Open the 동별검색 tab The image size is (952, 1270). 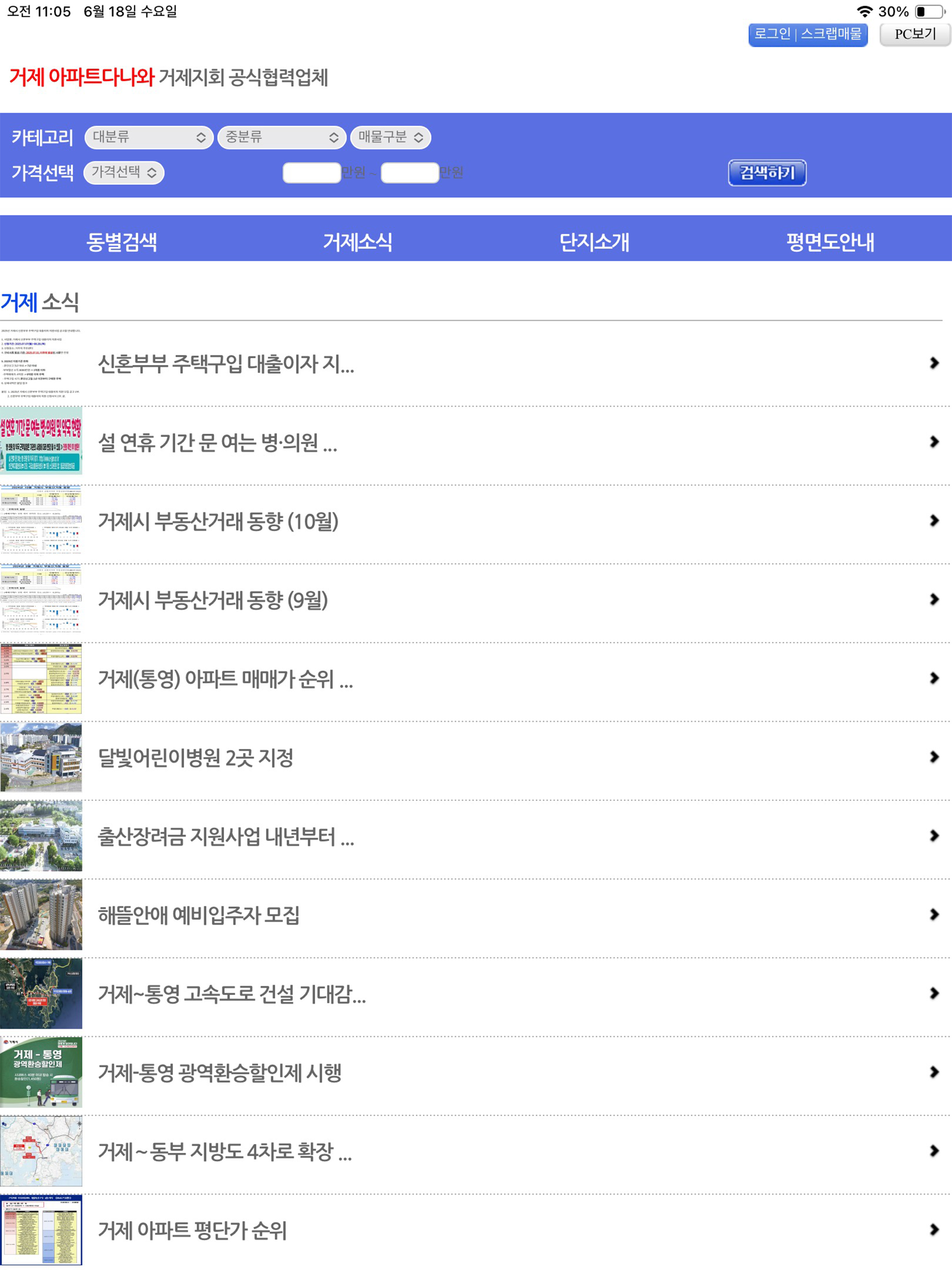click(122, 242)
